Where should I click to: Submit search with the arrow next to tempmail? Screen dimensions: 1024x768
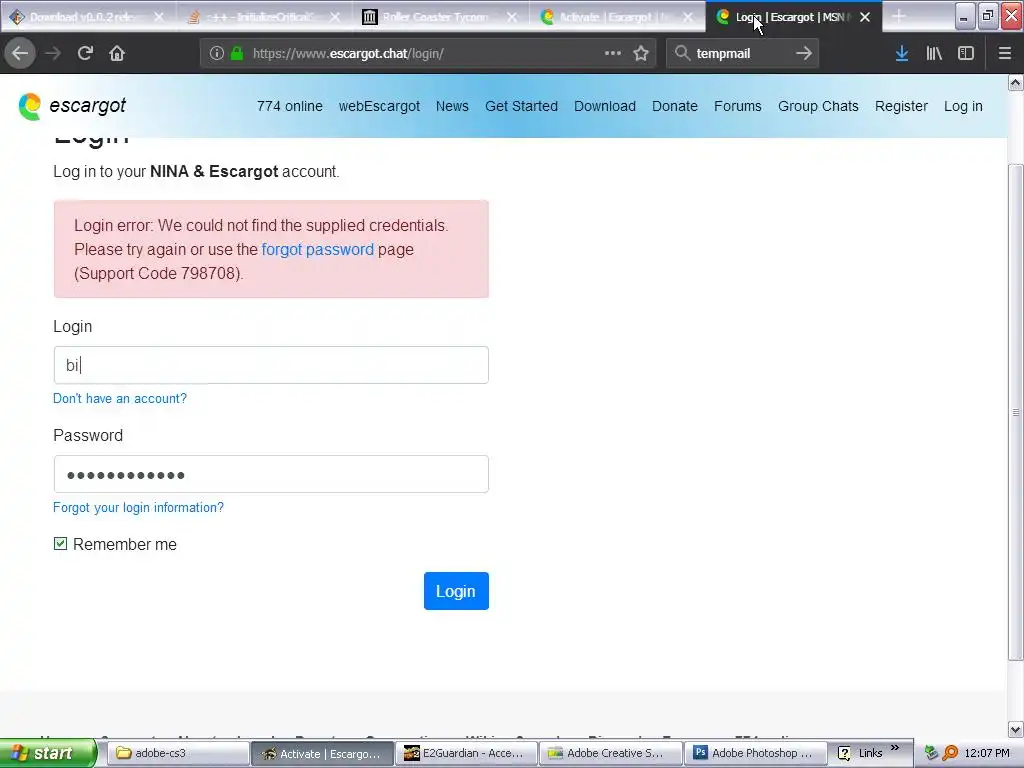[804, 54]
